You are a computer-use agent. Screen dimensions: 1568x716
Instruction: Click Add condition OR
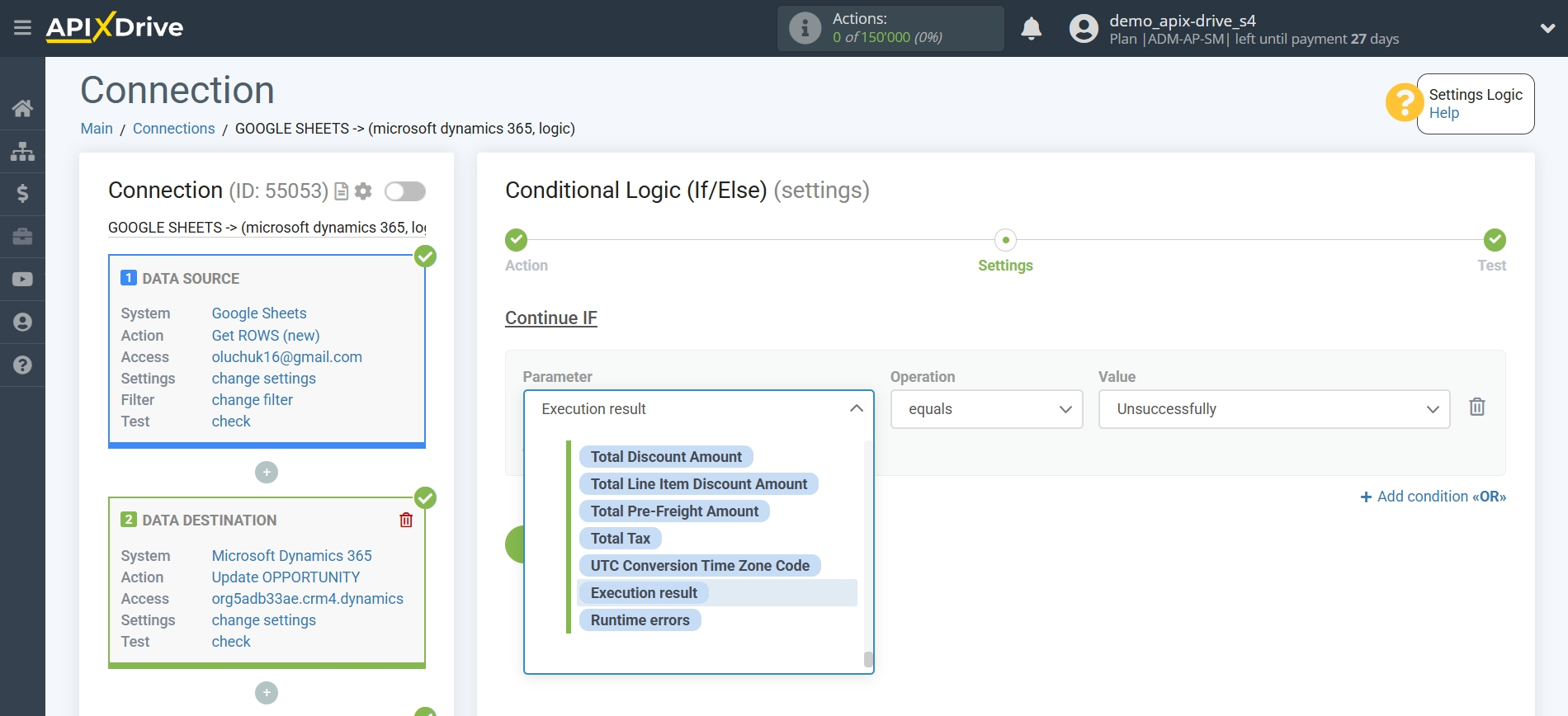[1433, 497]
